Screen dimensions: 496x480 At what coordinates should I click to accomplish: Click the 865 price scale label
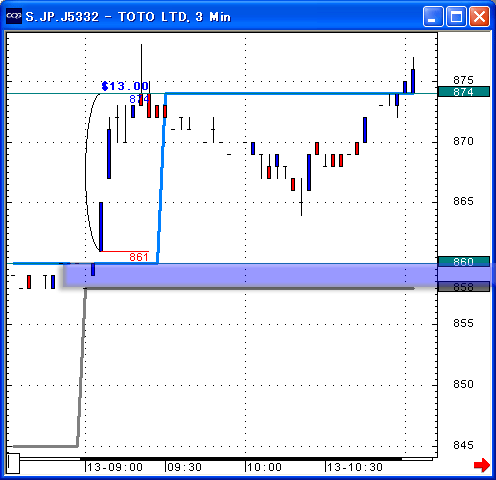[x=463, y=201]
